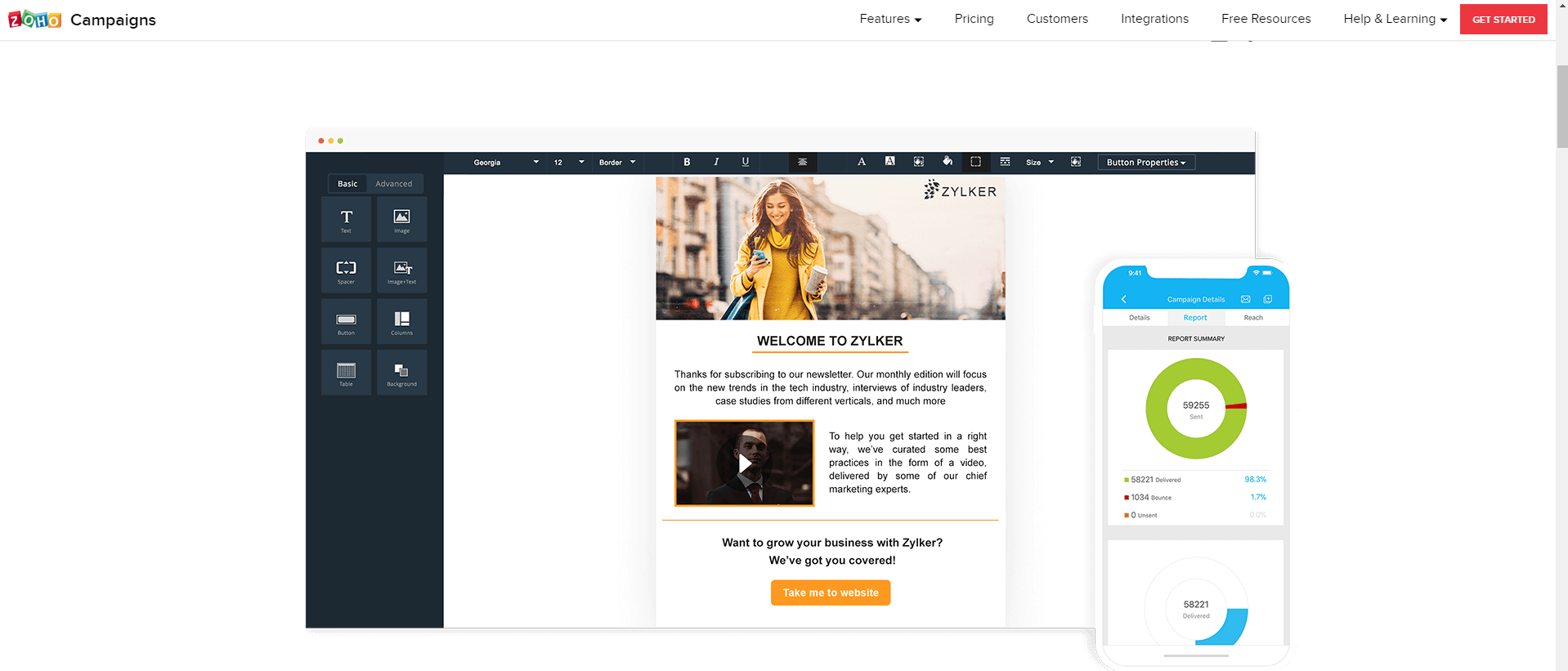Screen dimensions: 1568x671
Task: Click the Zoho logo
Action: click(x=35, y=20)
